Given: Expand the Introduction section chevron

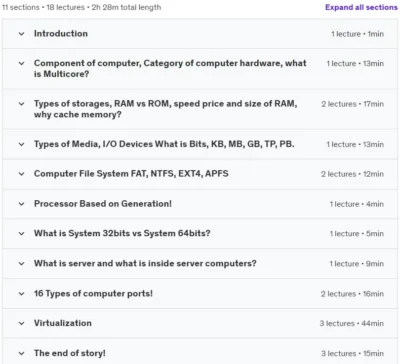Looking at the screenshot, I should click(x=21, y=34).
